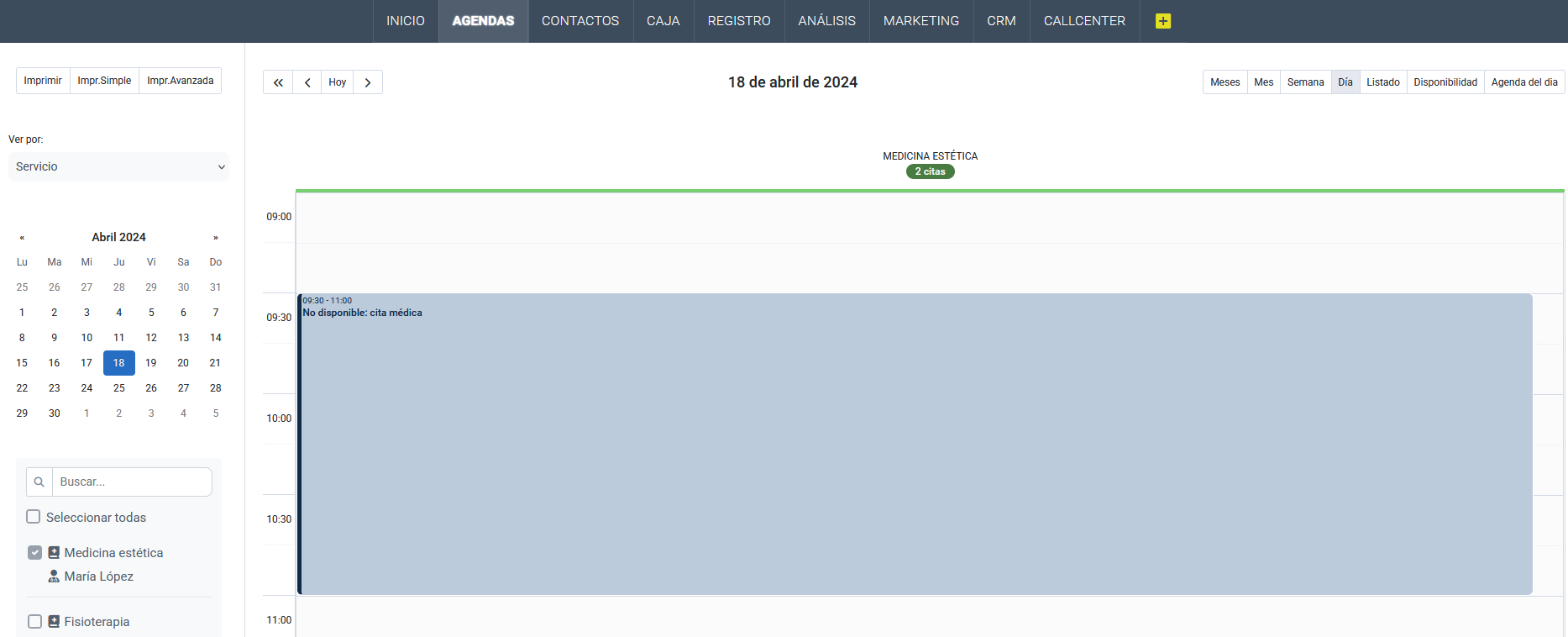Screen dimensions: 1568x637
Task: Go to previous day with single chevron
Action: [x=307, y=82]
